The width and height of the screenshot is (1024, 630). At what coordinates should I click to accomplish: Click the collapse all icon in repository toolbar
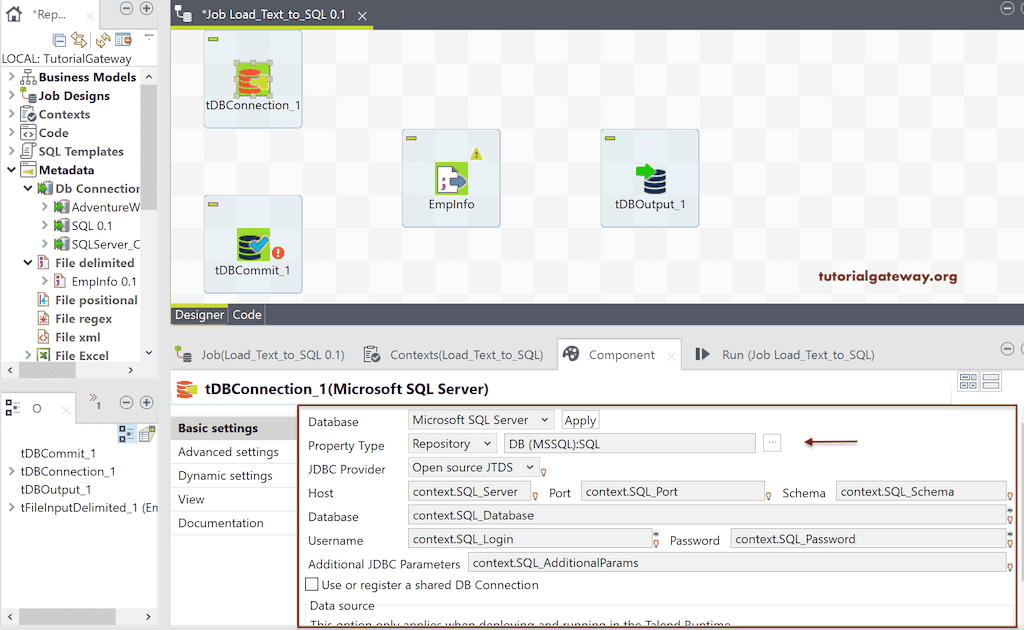click(59, 40)
